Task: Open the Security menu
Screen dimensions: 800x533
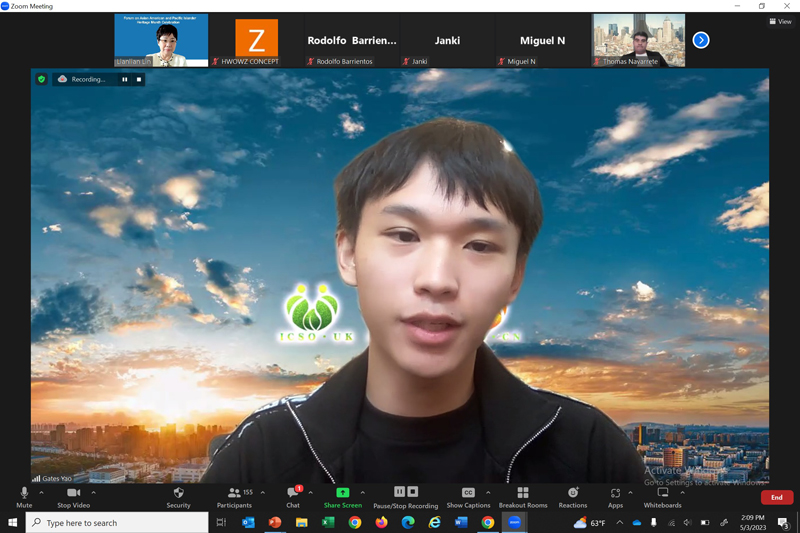Action: click(178, 497)
